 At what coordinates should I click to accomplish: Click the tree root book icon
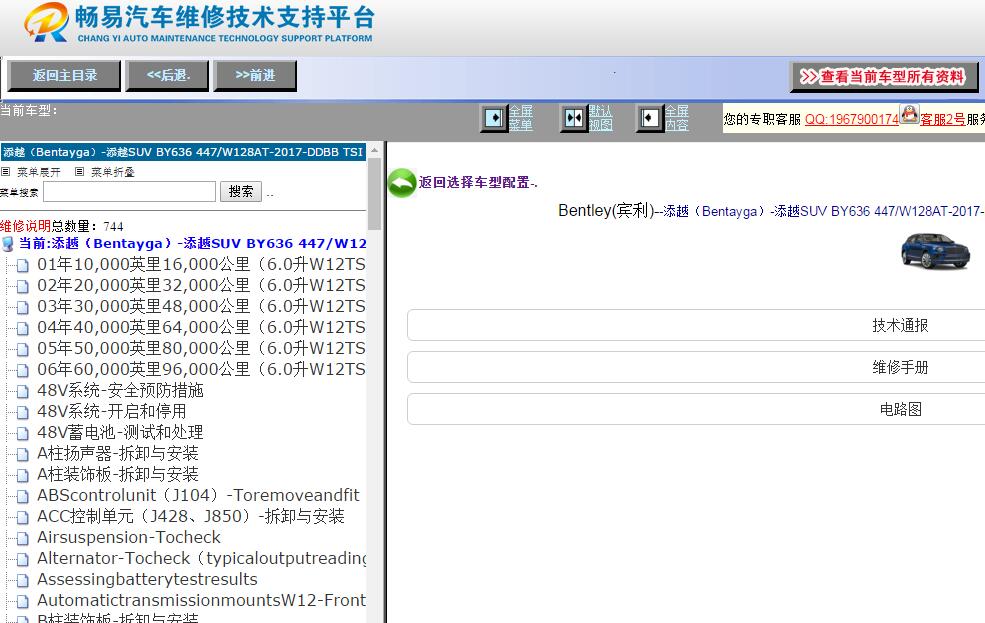coord(8,244)
